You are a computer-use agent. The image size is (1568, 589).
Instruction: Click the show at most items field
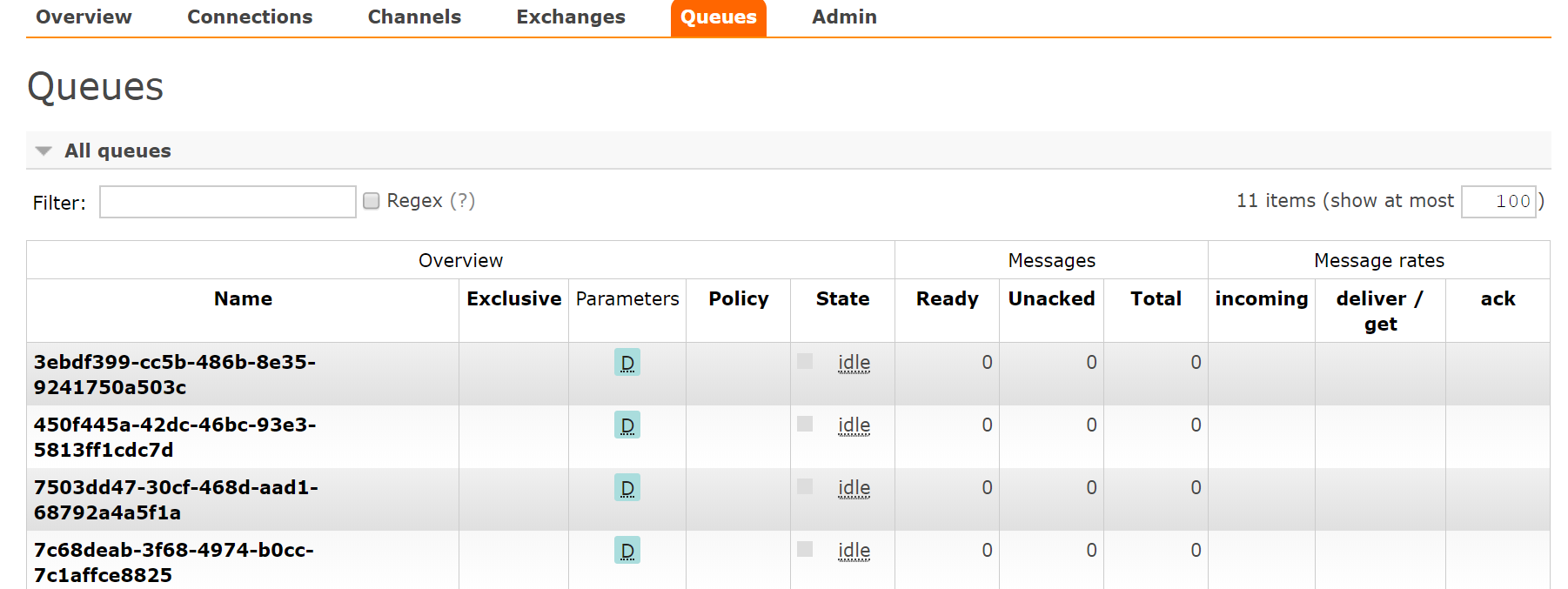[x=1498, y=202]
